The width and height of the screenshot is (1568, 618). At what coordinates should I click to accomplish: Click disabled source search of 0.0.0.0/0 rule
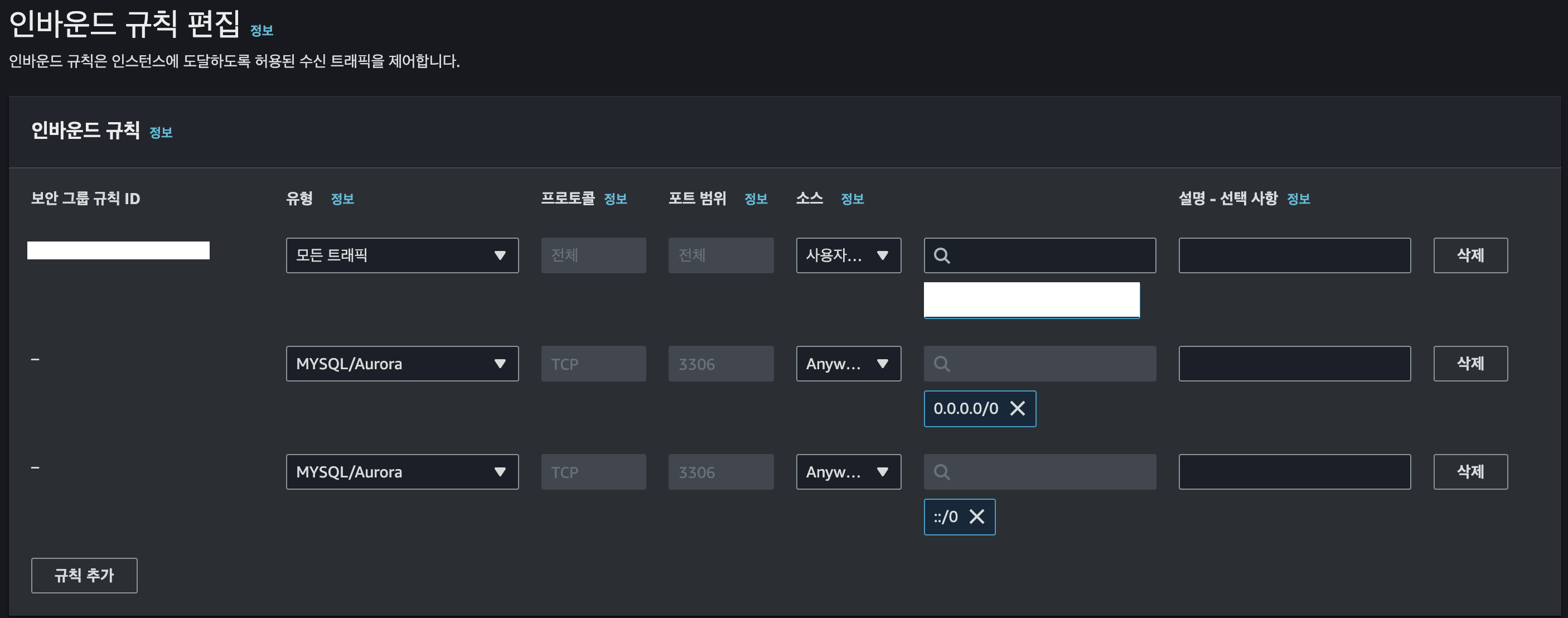[1039, 364]
